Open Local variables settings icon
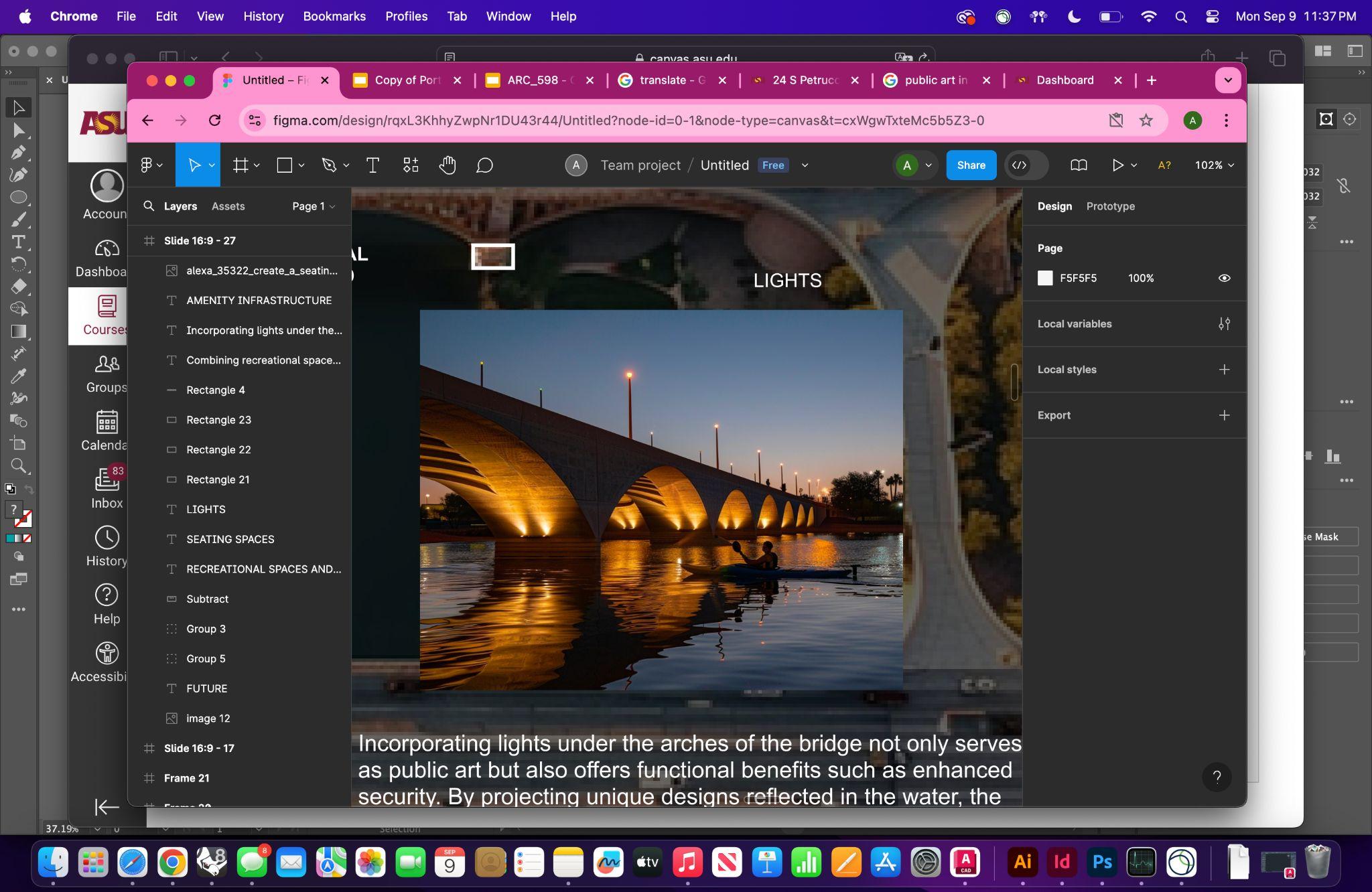The height and width of the screenshot is (892, 1372). [x=1224, y=324]
